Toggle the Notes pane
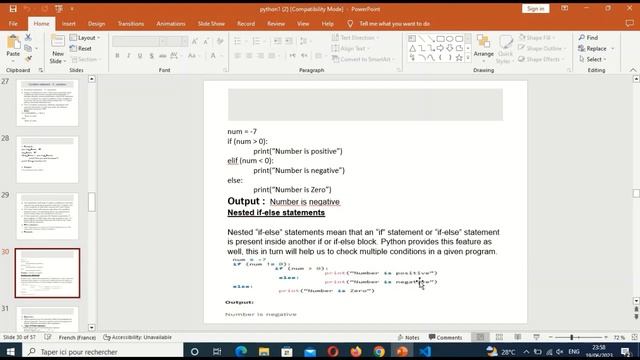This screenshot has height=360, width=640. [409, 337]
